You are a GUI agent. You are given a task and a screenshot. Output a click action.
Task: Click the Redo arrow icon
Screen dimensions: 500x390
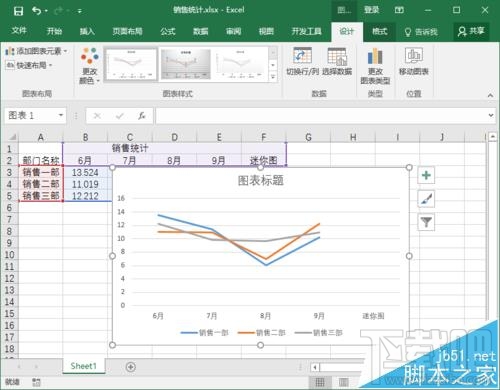pos(59,11)
